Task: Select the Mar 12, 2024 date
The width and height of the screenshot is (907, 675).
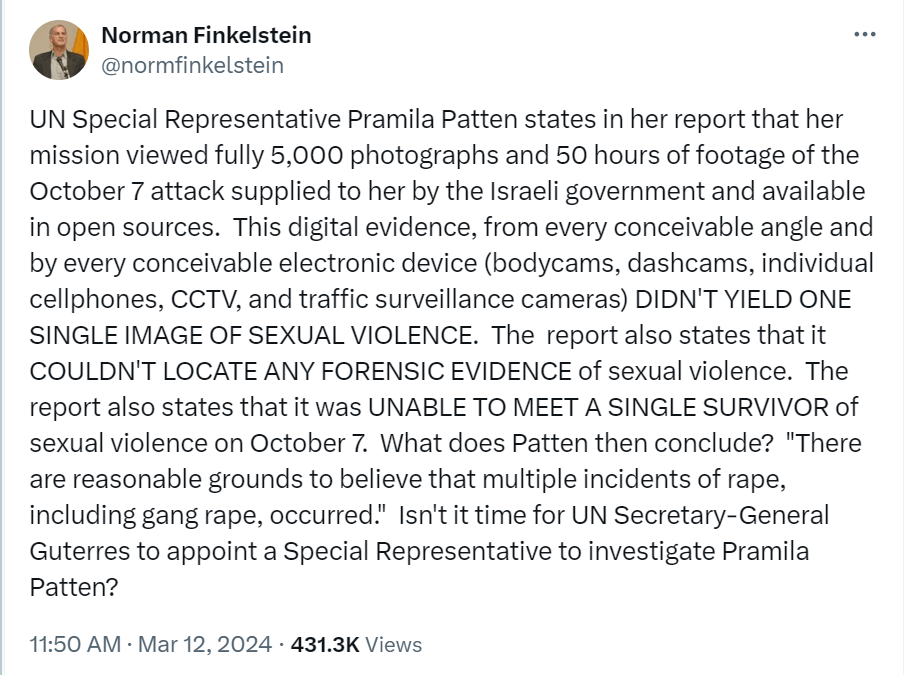Action: [x=205, y=644]
